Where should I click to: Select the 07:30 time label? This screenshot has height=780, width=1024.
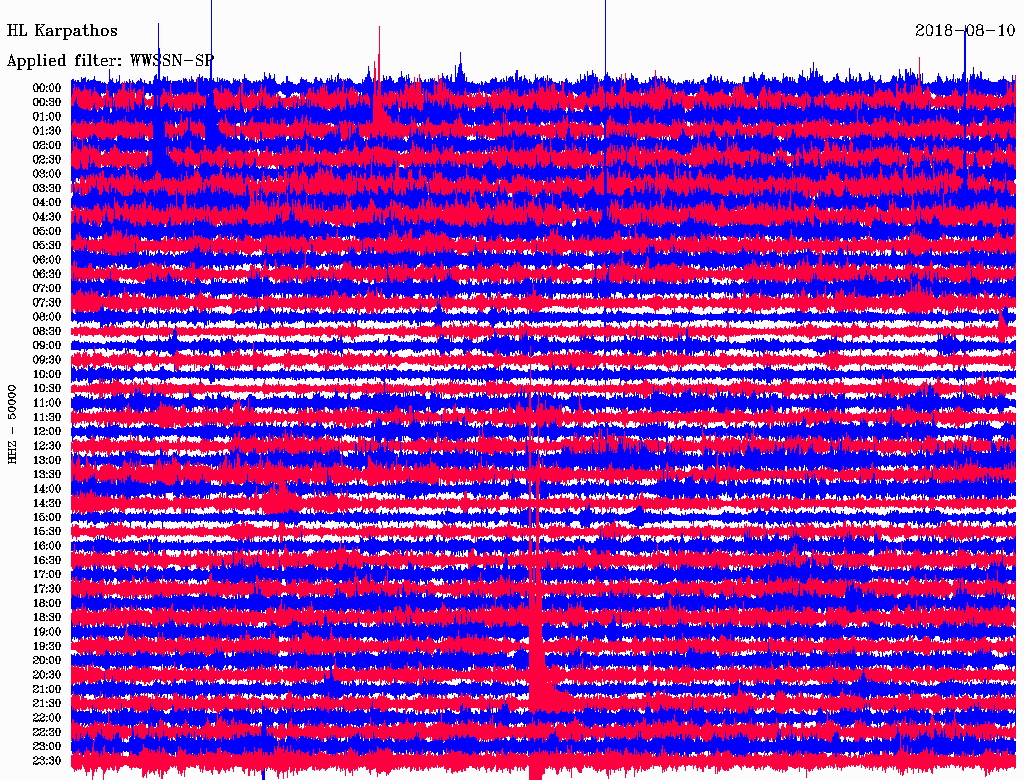pos(47,303)
